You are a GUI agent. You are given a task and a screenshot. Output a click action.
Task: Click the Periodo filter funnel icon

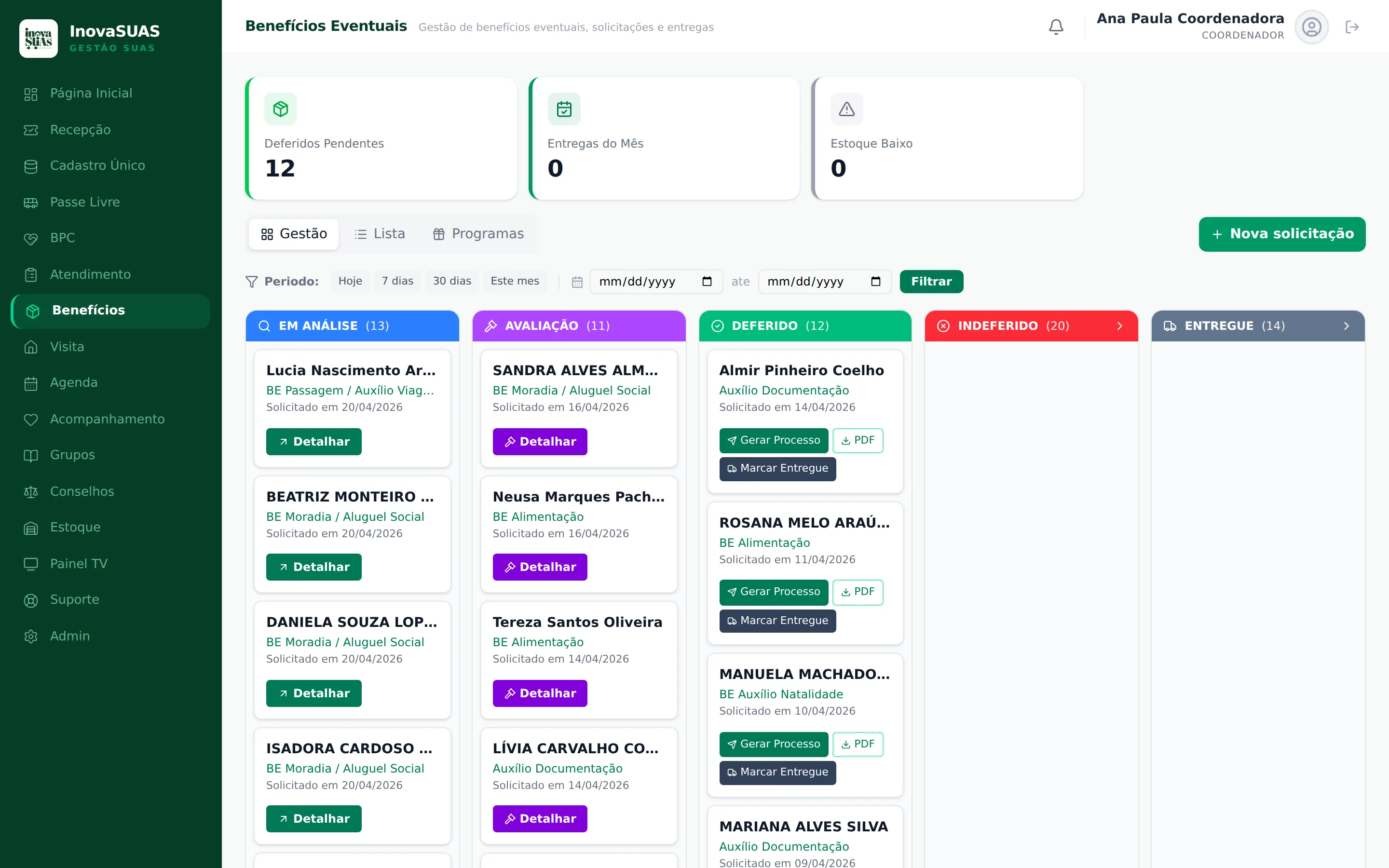[251, 282]
